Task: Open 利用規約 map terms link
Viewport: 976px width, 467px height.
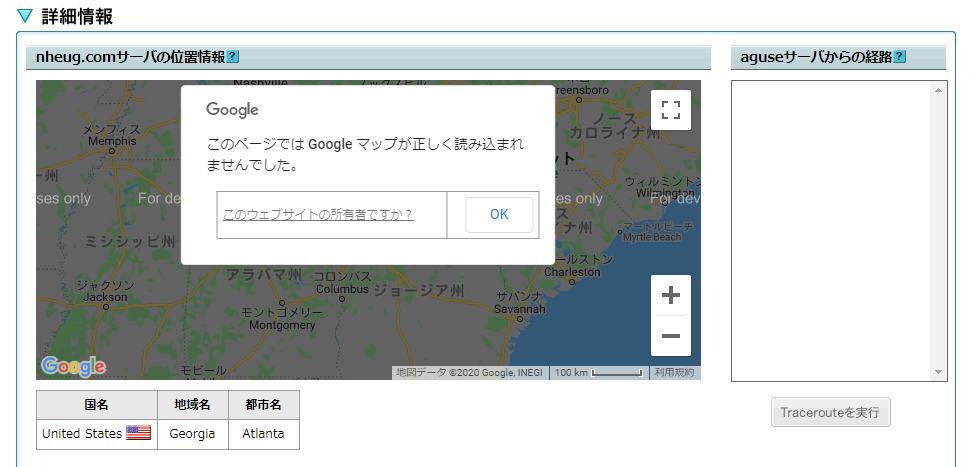Action: coord(674,373)
